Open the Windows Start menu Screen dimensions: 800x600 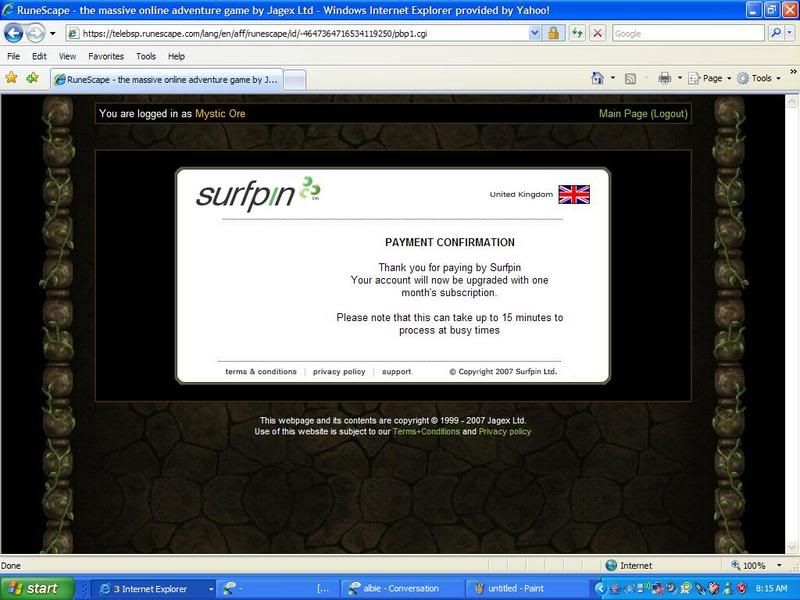coord(37,588)
